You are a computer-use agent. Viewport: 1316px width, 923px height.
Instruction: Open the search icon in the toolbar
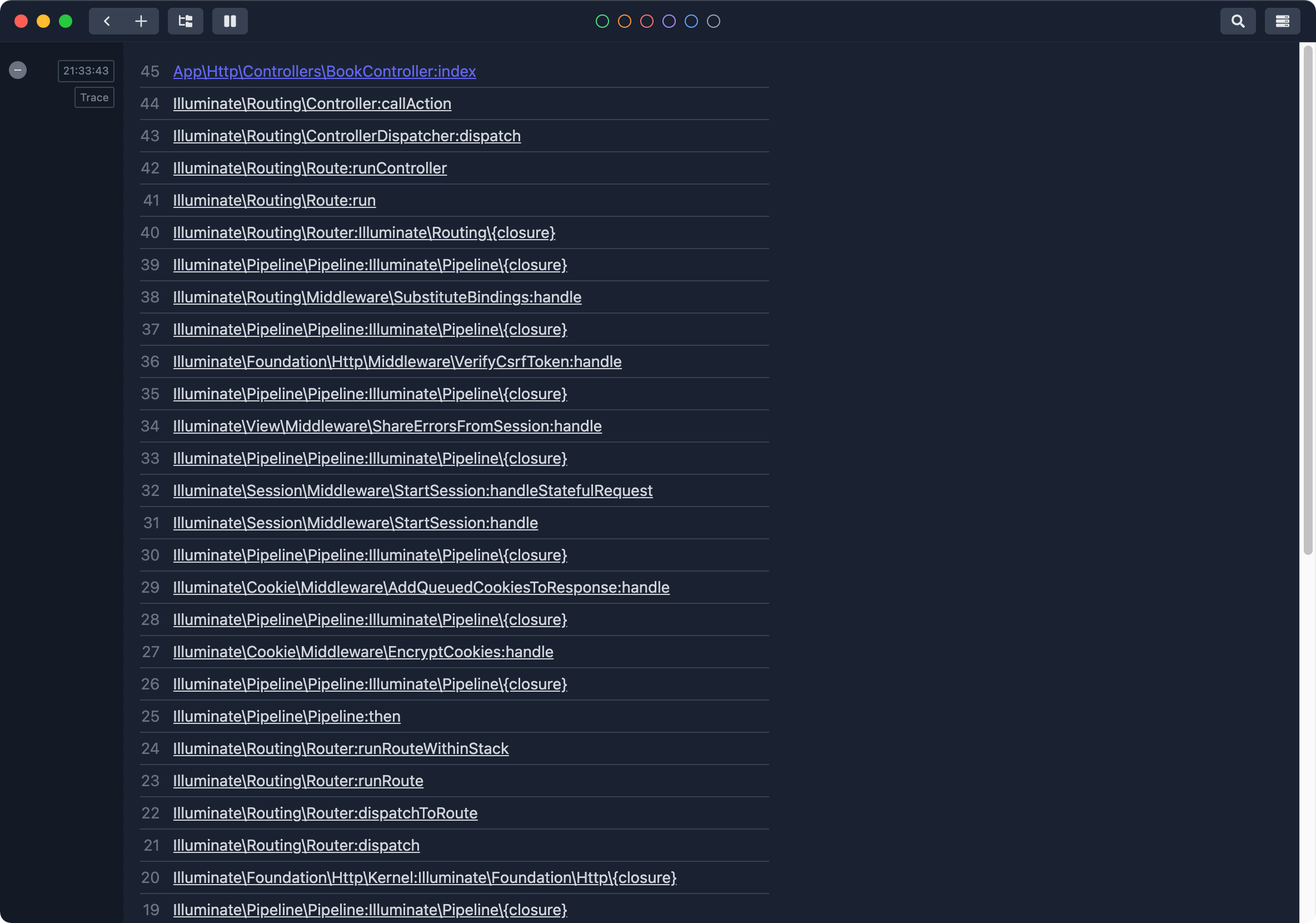pos(1238,21)
